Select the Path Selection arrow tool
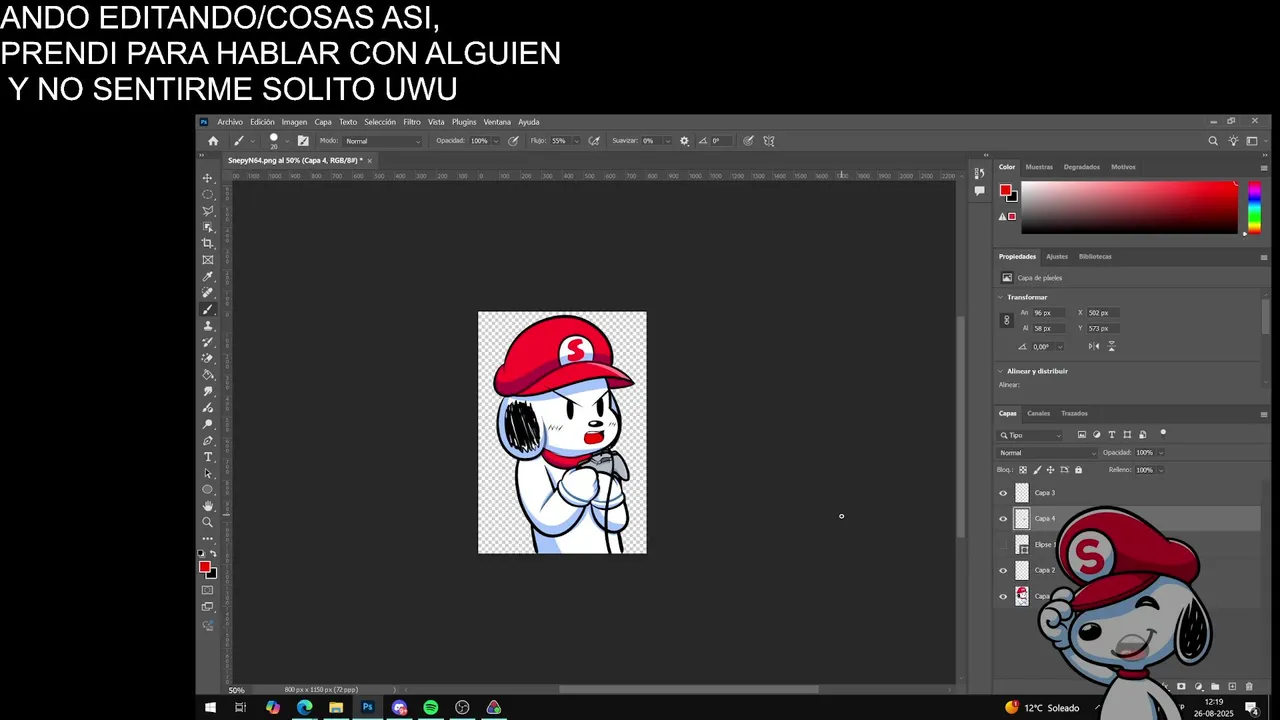 pyautogui.click(x=208, y=473)
